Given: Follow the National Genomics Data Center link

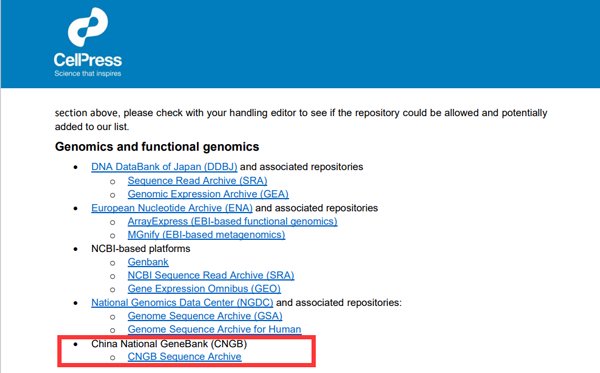Looking at the screenshot, I should click(x=182, y=303).
